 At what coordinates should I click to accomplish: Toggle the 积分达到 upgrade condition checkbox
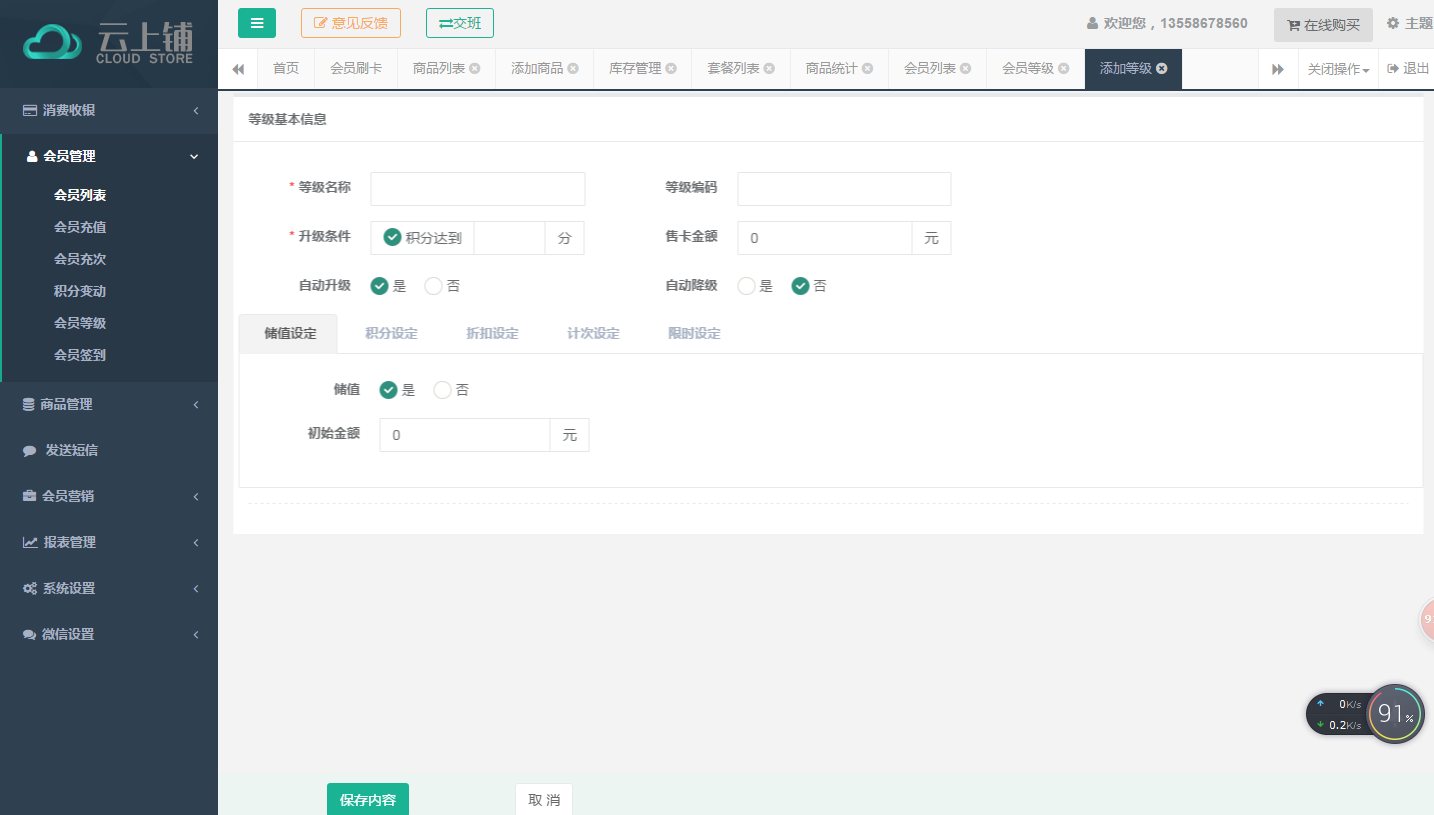click(393, 238)
